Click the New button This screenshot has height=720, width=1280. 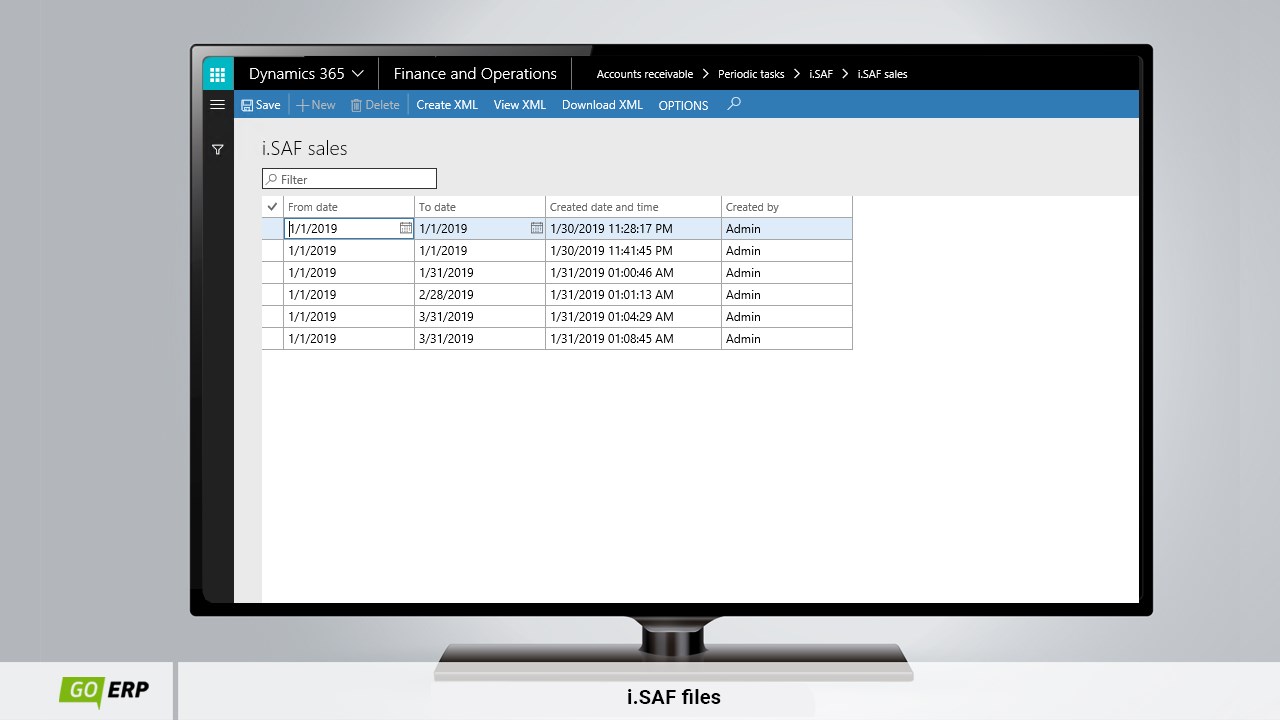(316, 105)
